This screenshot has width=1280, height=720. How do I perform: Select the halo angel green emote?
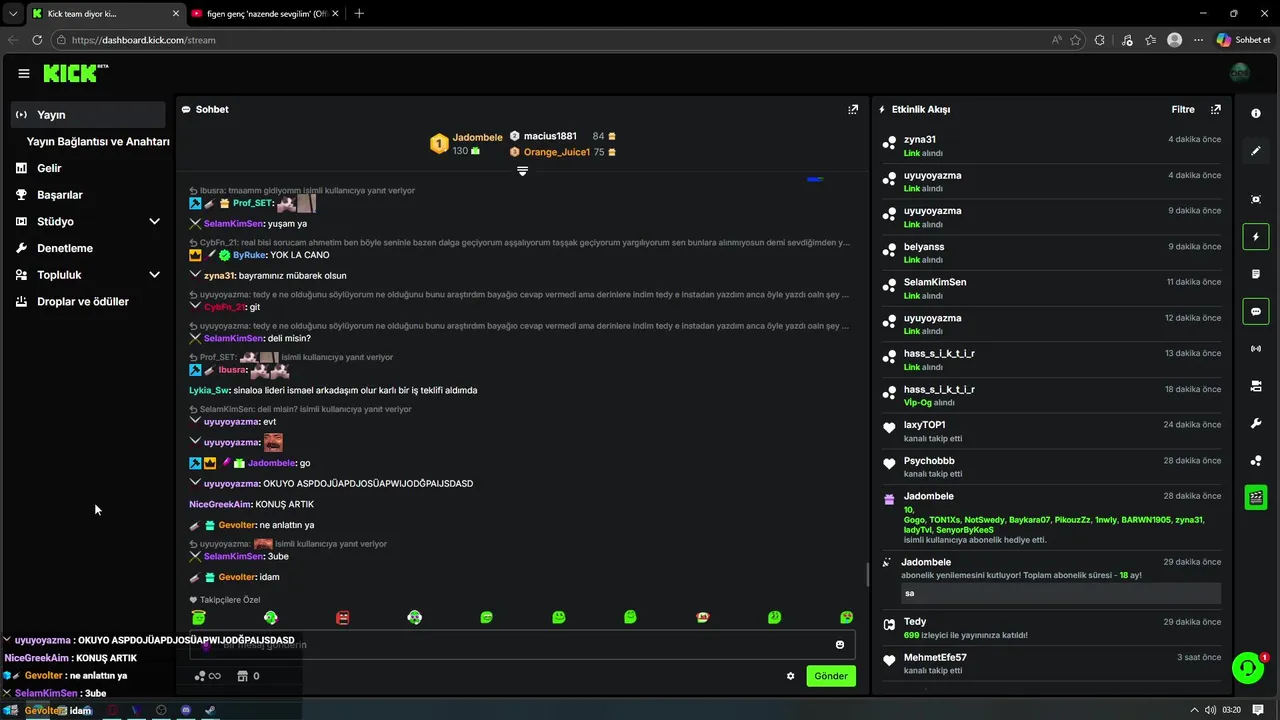tap(198, 618)
